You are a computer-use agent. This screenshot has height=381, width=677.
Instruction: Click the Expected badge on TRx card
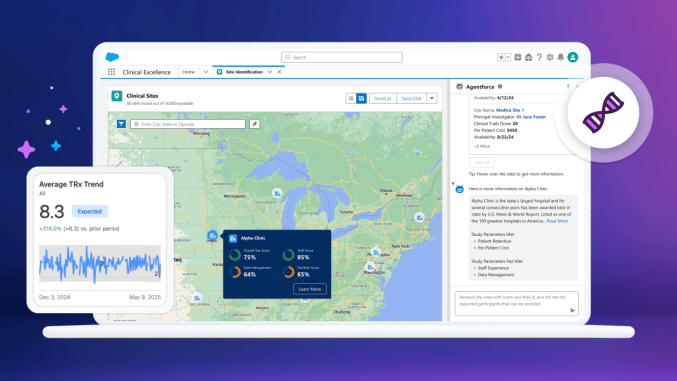89,211
